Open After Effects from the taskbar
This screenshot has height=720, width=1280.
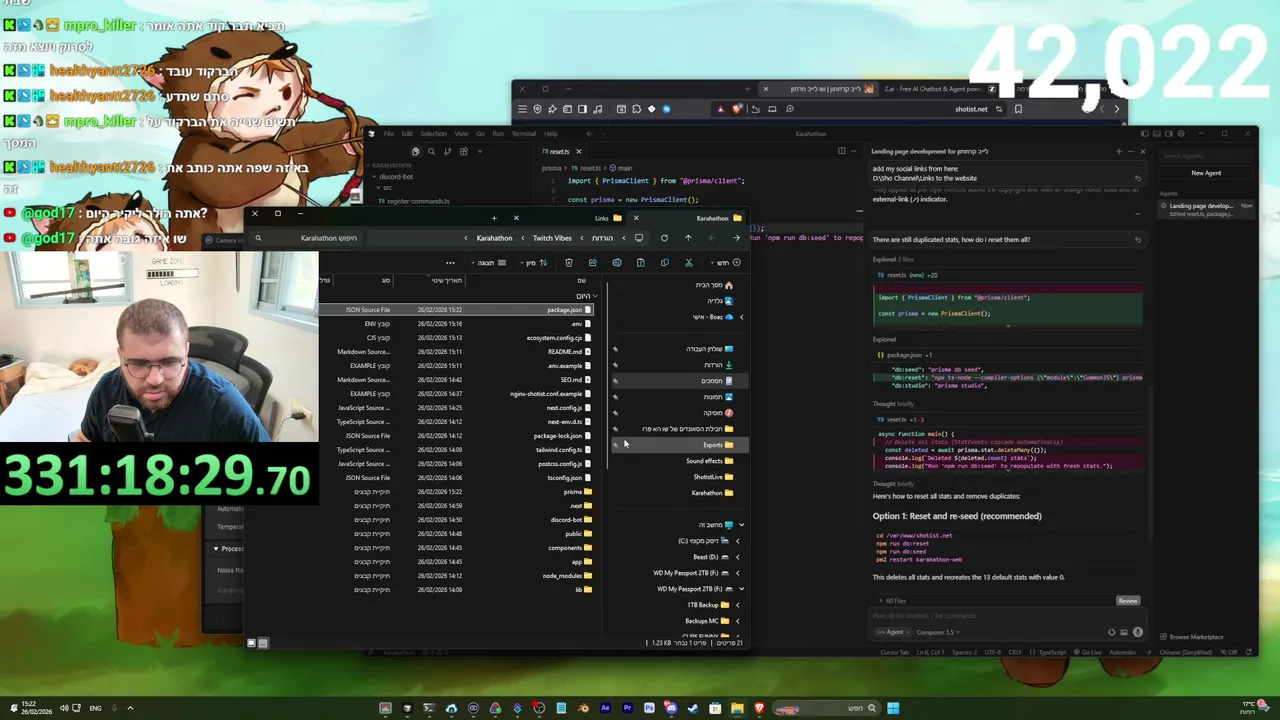pos(605,708)
